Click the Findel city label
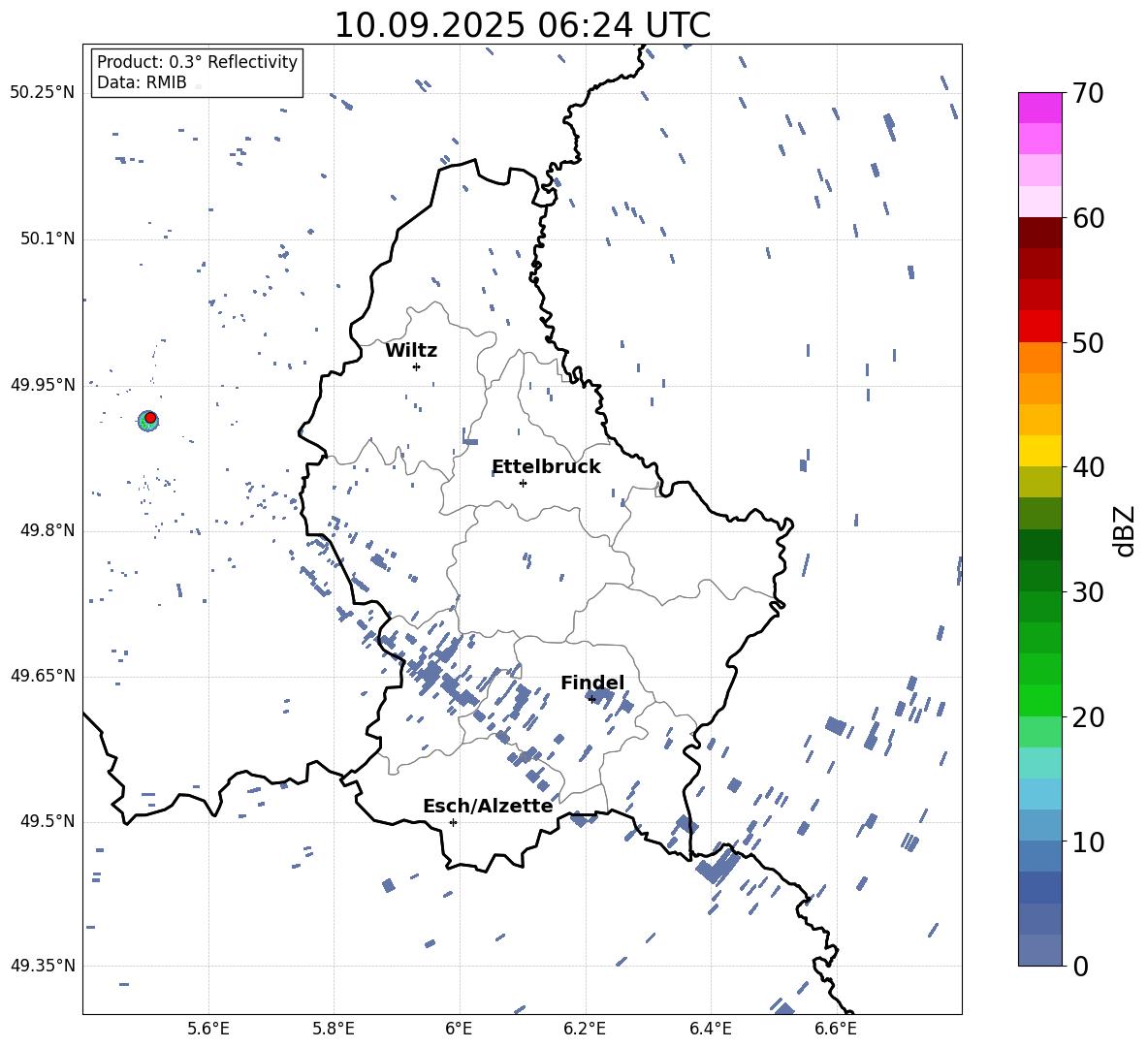Screen dimensions: 1148x1048 click(x=592, y=683)
